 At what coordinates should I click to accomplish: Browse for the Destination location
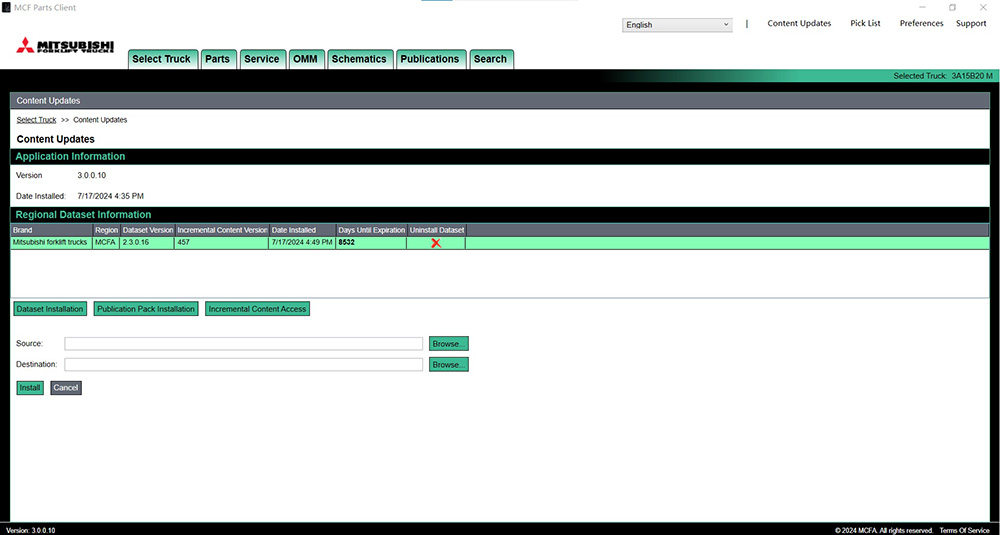coord(449,365)
